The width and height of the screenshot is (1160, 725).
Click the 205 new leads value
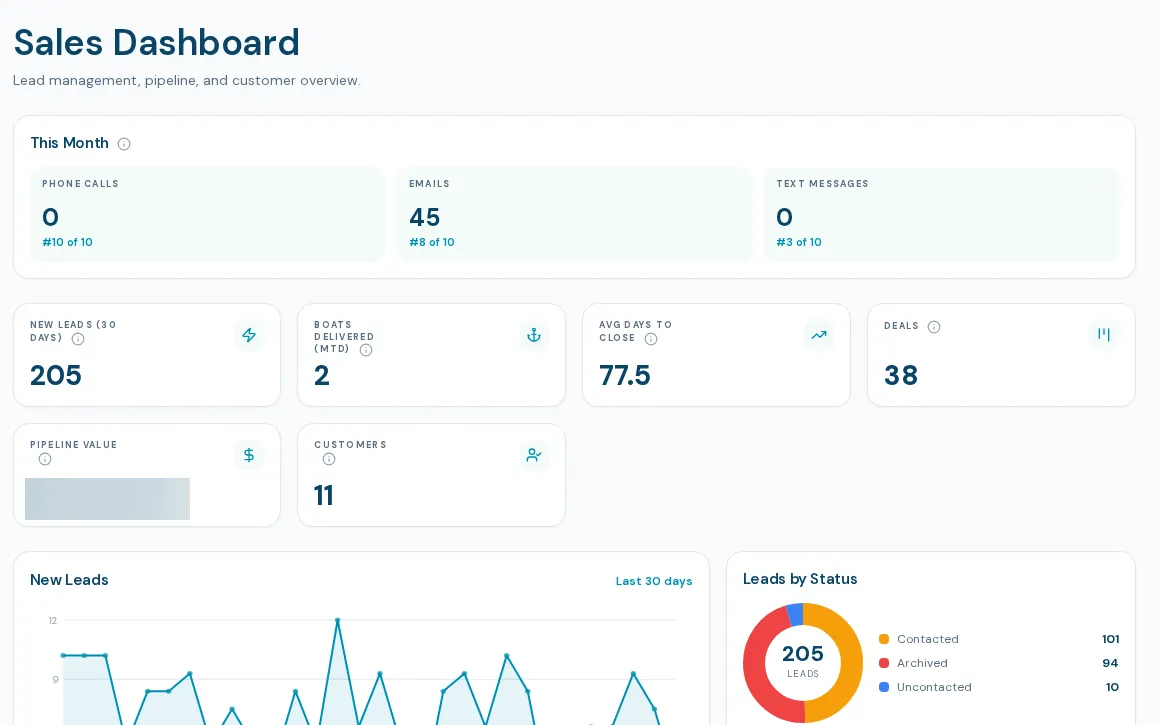click(55, 376)
